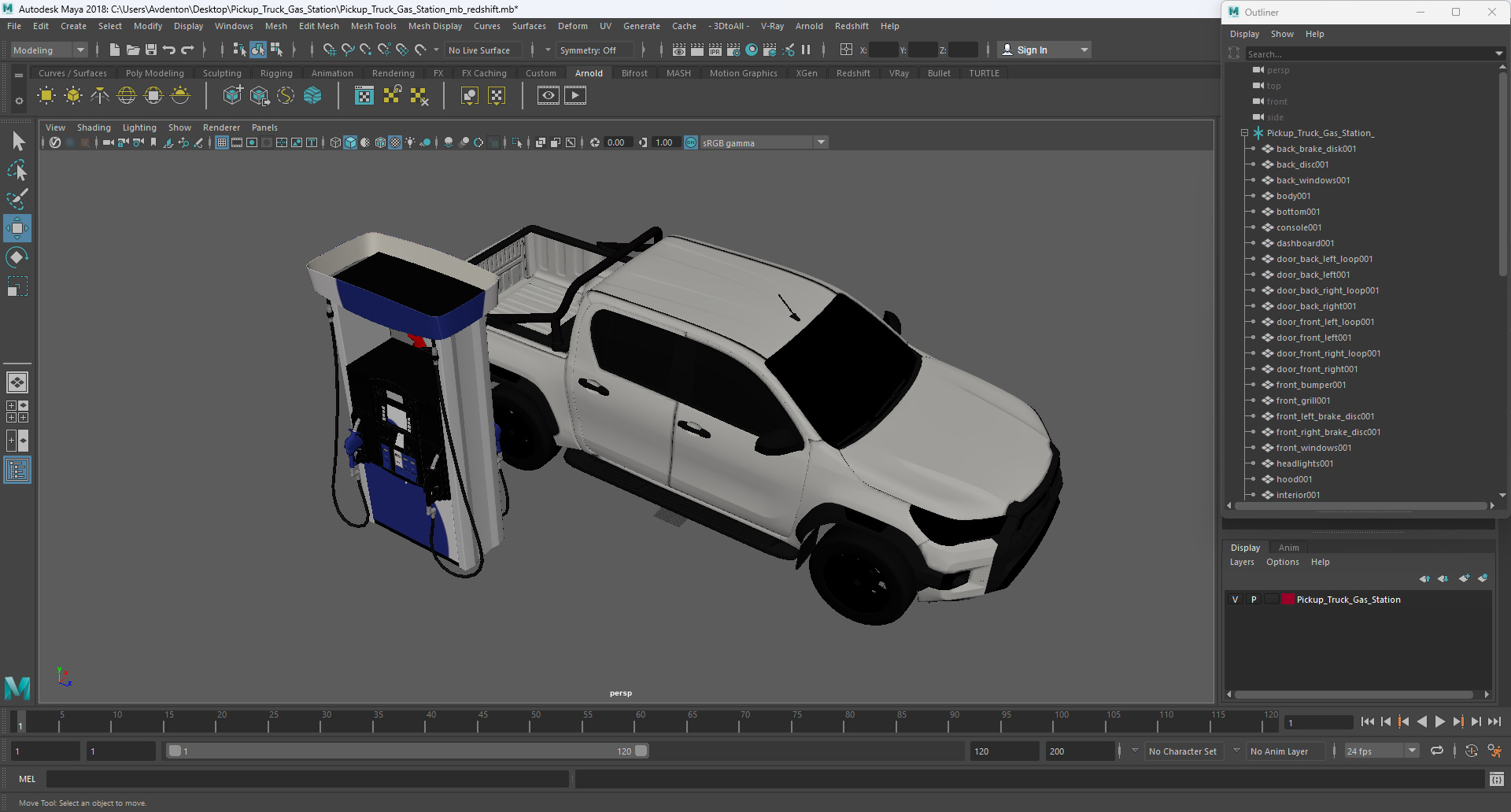Toggle visibility V of Pickup_Truck_Gas_Station layer
Viewport: 1511px width, 812px height.
[1235, 600]
